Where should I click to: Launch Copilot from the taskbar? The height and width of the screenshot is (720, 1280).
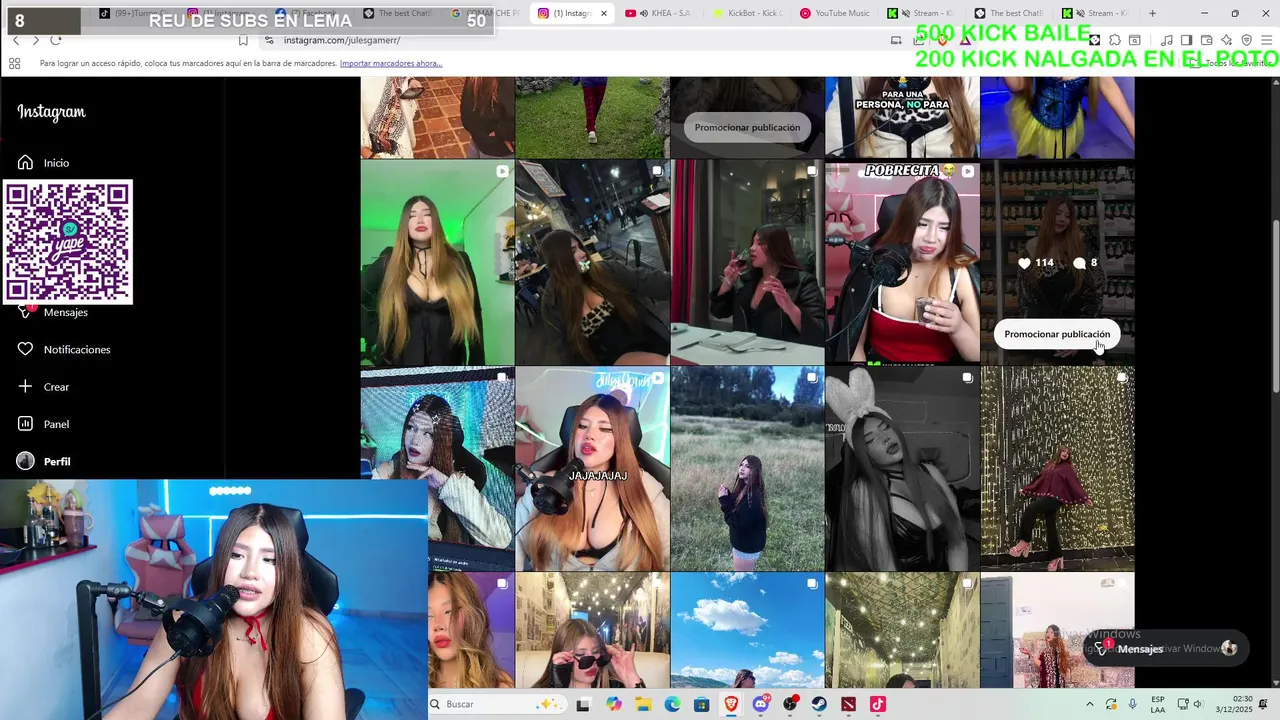point(613,704)
